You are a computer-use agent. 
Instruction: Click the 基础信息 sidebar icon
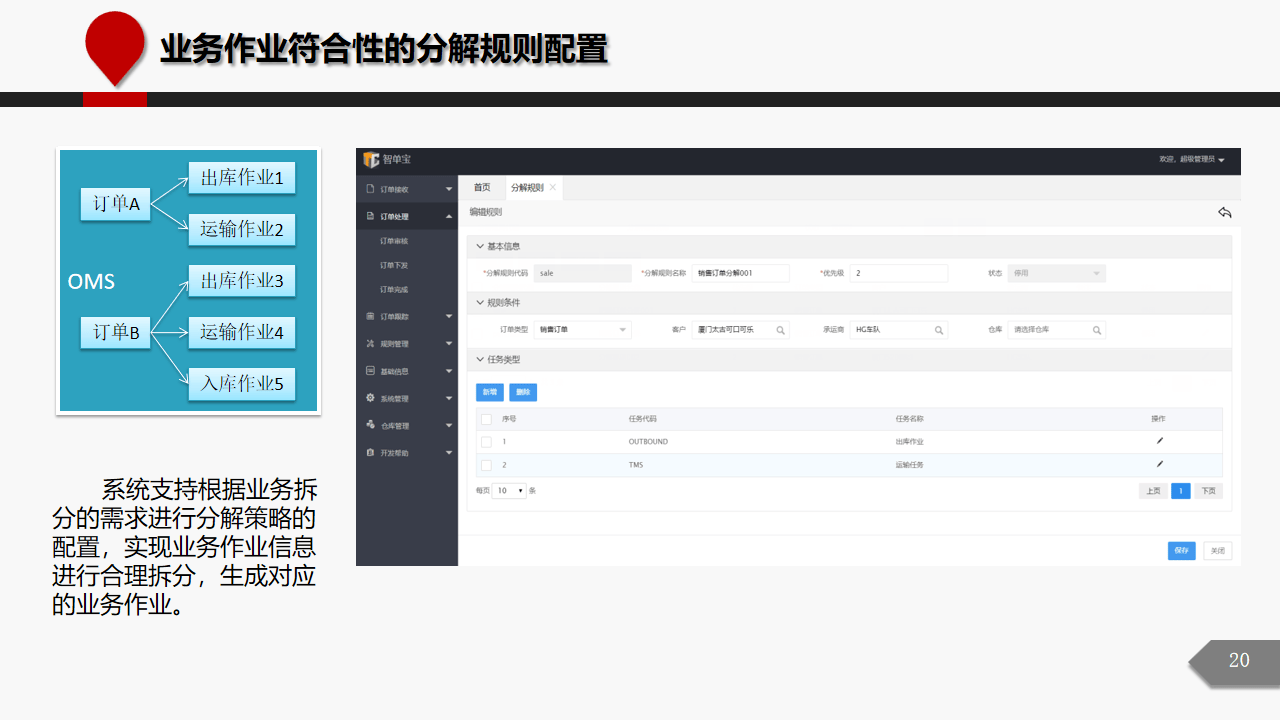(370, 371)
